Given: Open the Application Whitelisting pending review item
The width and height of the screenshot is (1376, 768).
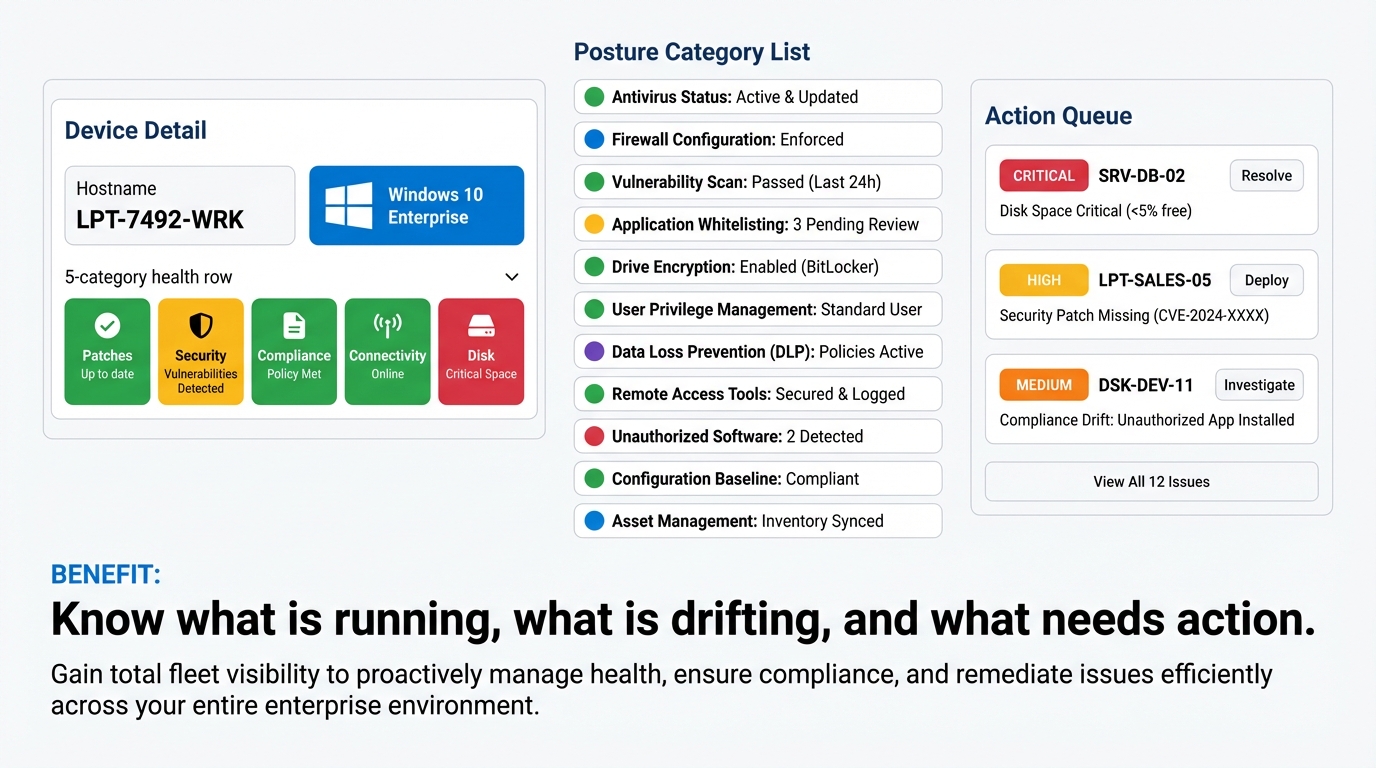Looking at the screenshot, I should (x=757, y=224).
